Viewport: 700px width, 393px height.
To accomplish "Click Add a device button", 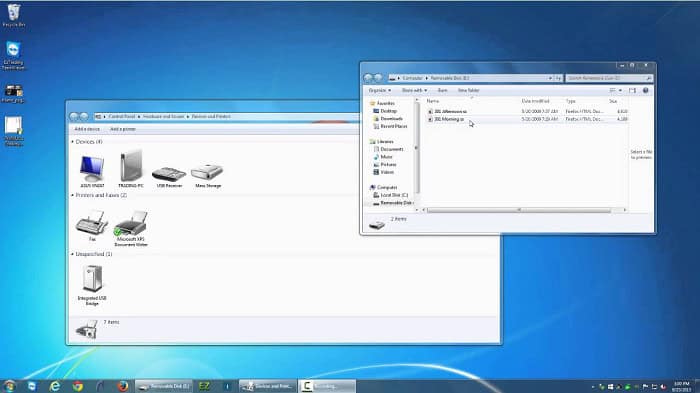I will coord(87,129).
